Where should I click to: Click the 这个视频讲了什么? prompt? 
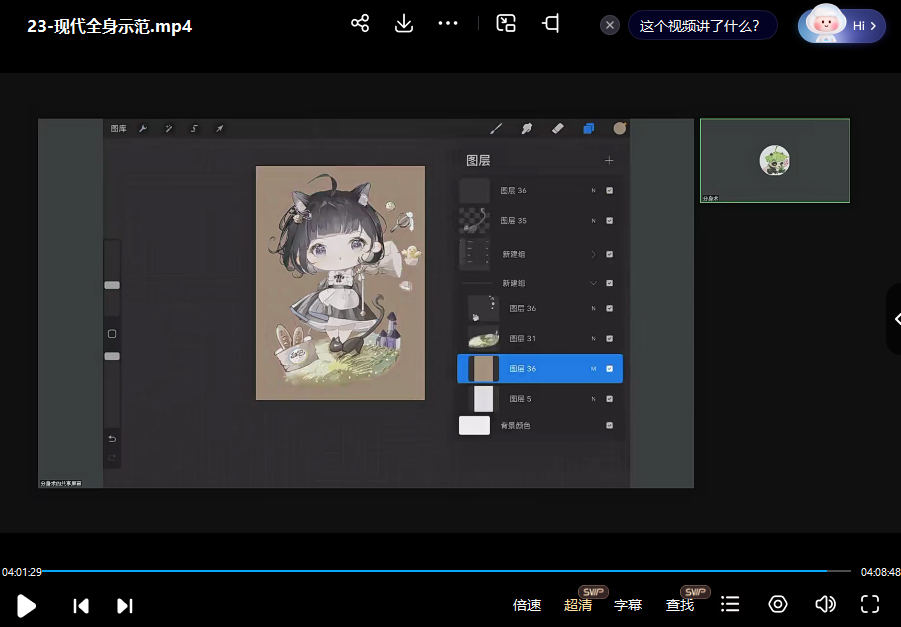point(700,26)
